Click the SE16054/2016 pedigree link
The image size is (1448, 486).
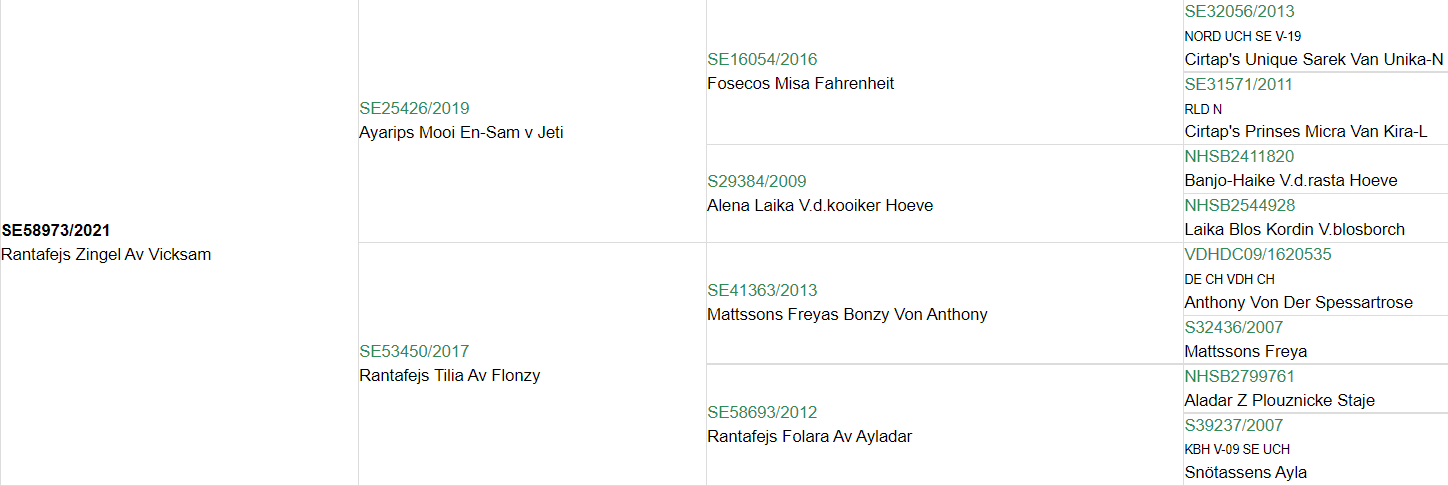(762, 59)
